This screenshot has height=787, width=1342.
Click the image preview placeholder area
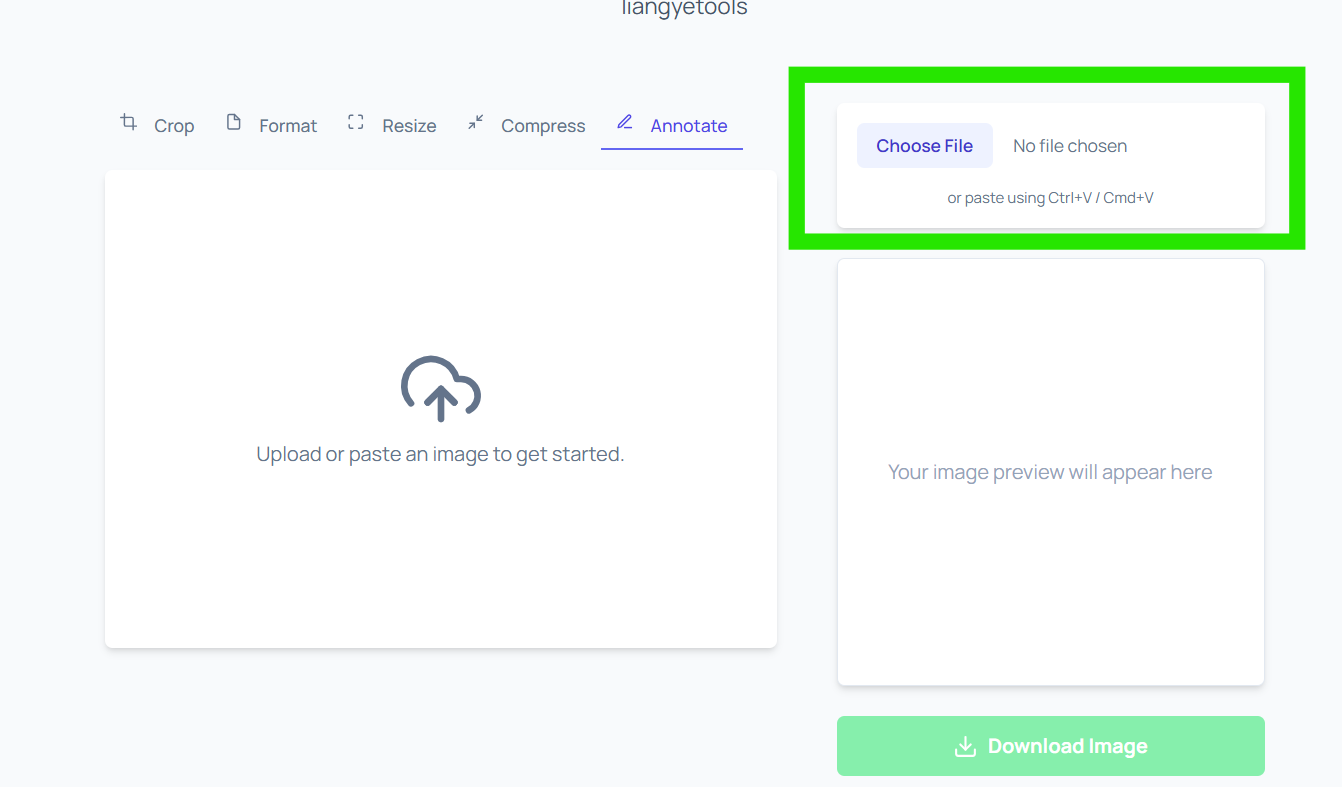[x=1050, y=471]
